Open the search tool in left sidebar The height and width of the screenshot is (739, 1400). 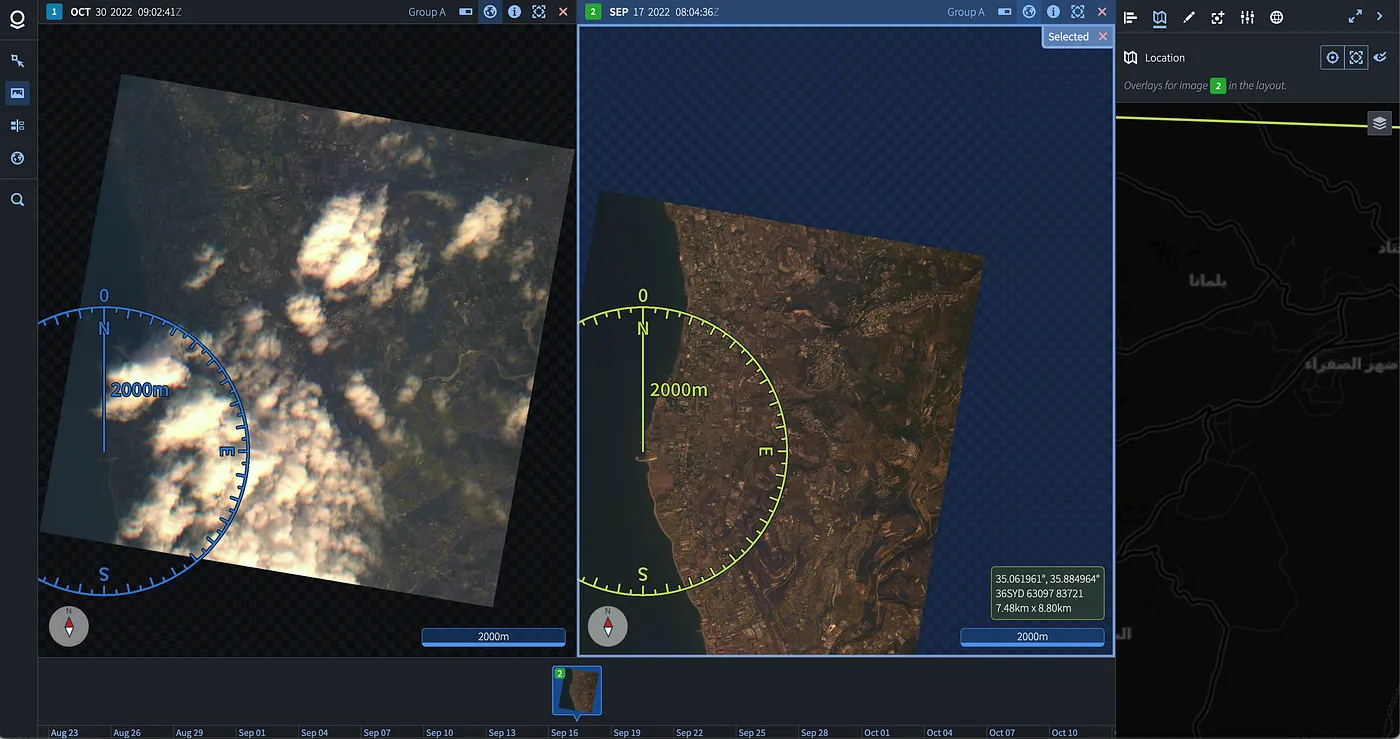[17, 200]
